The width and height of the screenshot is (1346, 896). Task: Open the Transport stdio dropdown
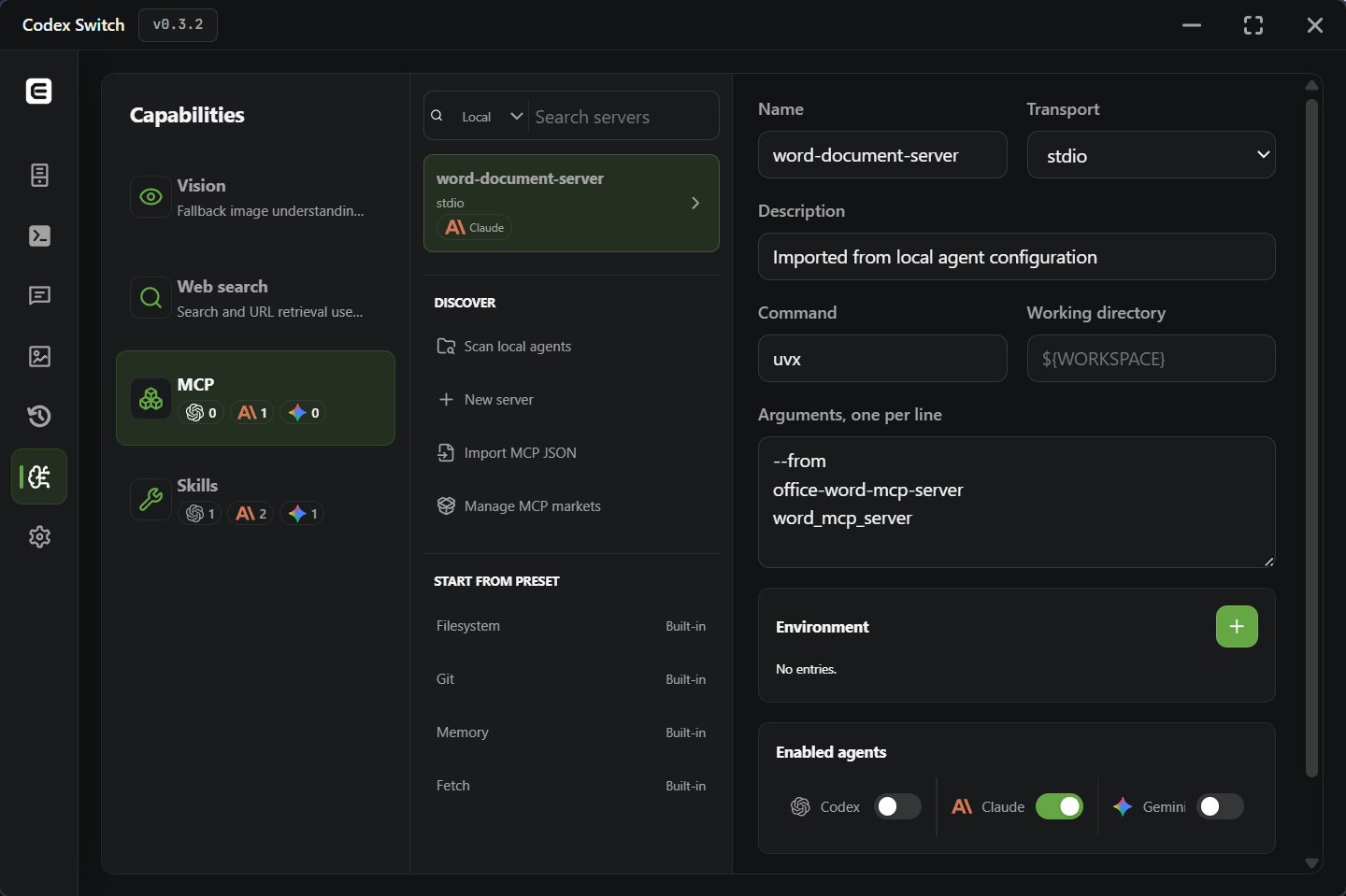point(1152,155)
